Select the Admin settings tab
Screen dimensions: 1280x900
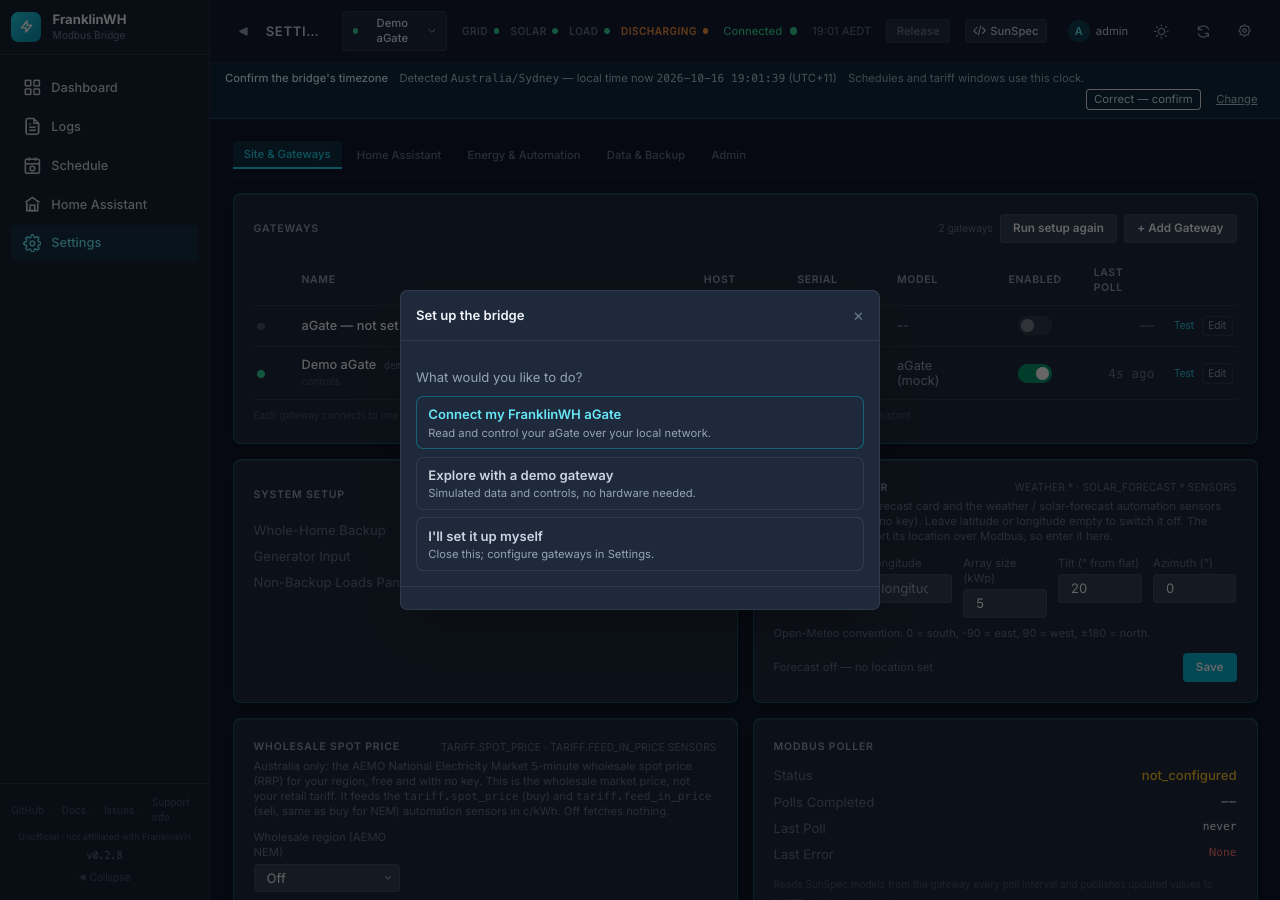click(729, 155)
